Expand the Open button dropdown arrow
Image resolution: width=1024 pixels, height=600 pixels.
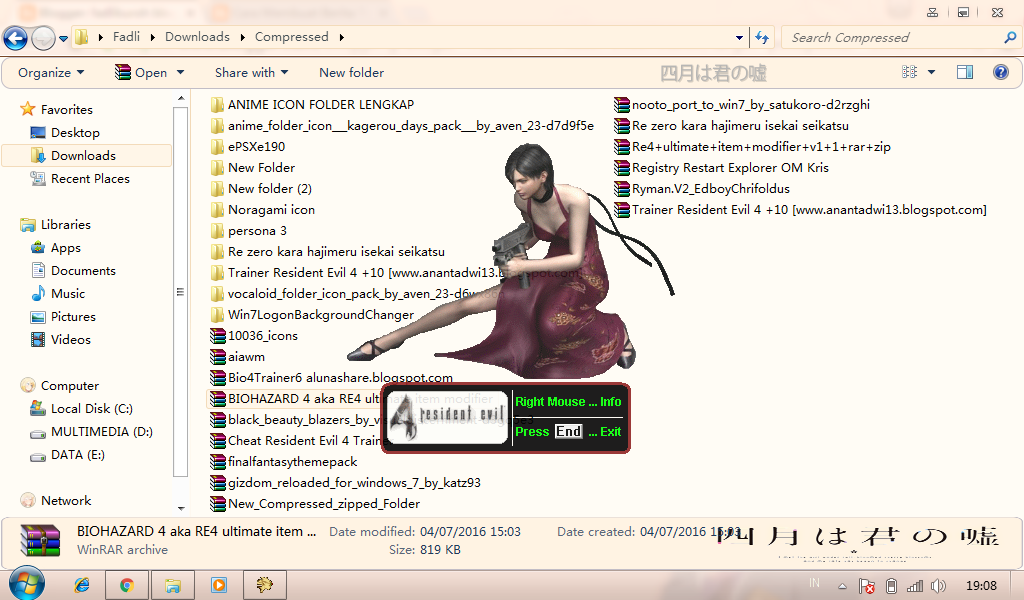pos(180,72)
